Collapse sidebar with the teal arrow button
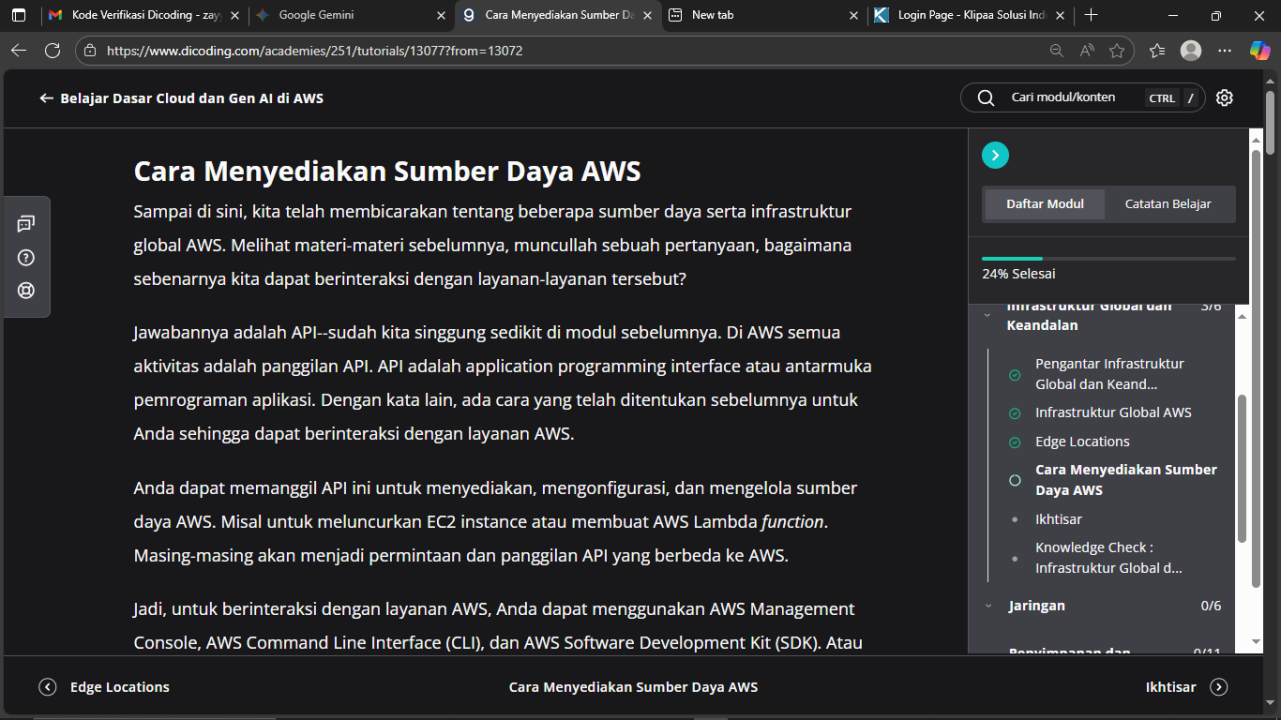1281x720 pixels. tap(995, 155)
